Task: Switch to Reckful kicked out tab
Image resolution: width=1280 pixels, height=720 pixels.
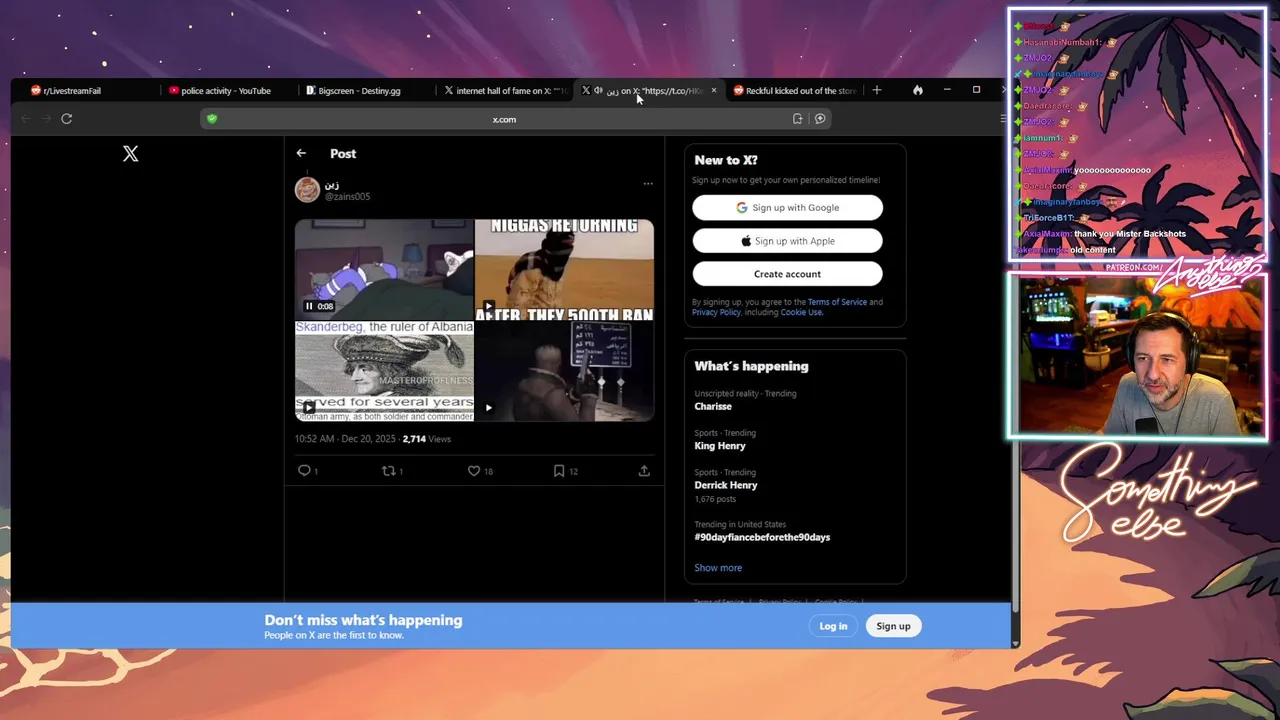Action: click(x=797, y=90)
